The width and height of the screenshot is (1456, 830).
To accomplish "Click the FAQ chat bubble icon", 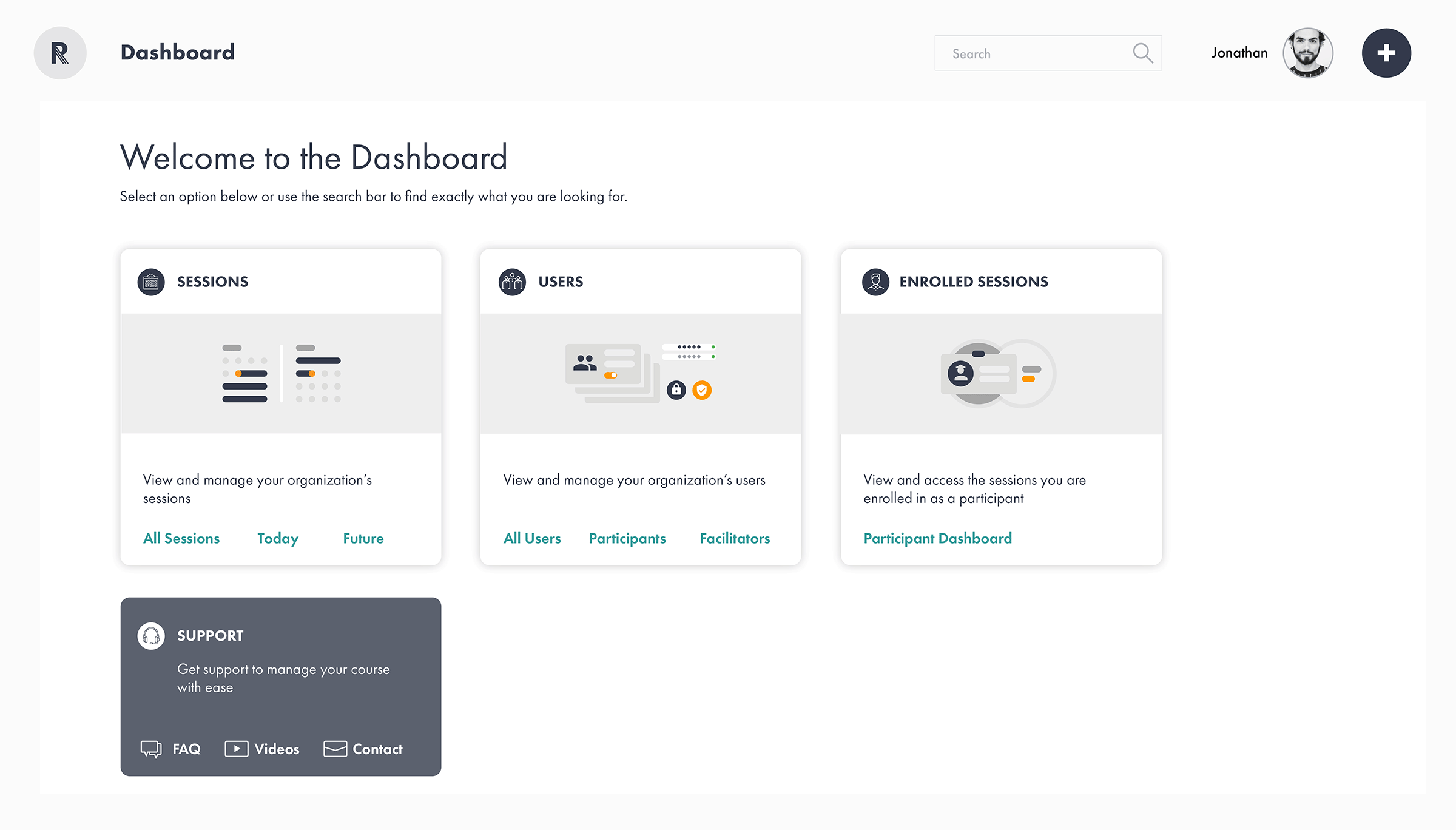I will click(x=151, y=749).
